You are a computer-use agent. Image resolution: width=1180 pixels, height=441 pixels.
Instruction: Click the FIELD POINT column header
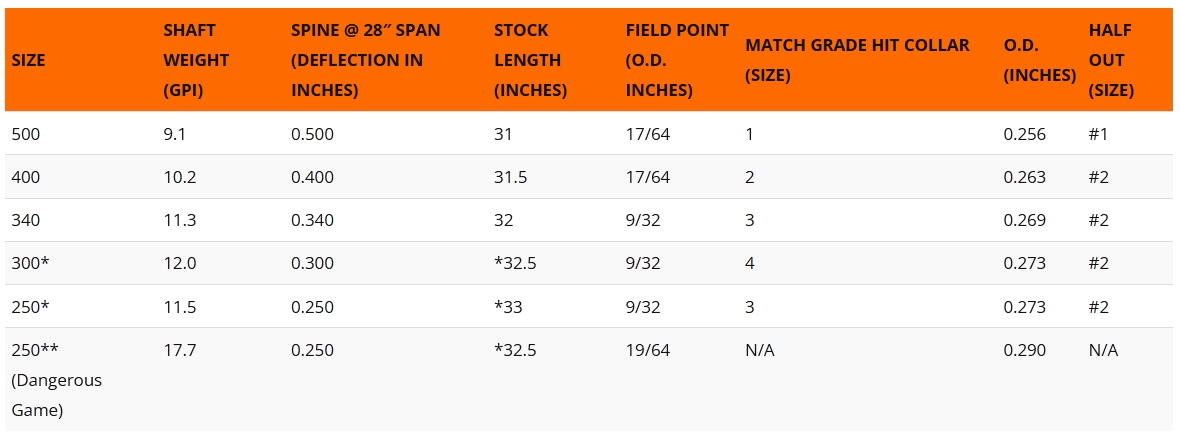[677, 60]
